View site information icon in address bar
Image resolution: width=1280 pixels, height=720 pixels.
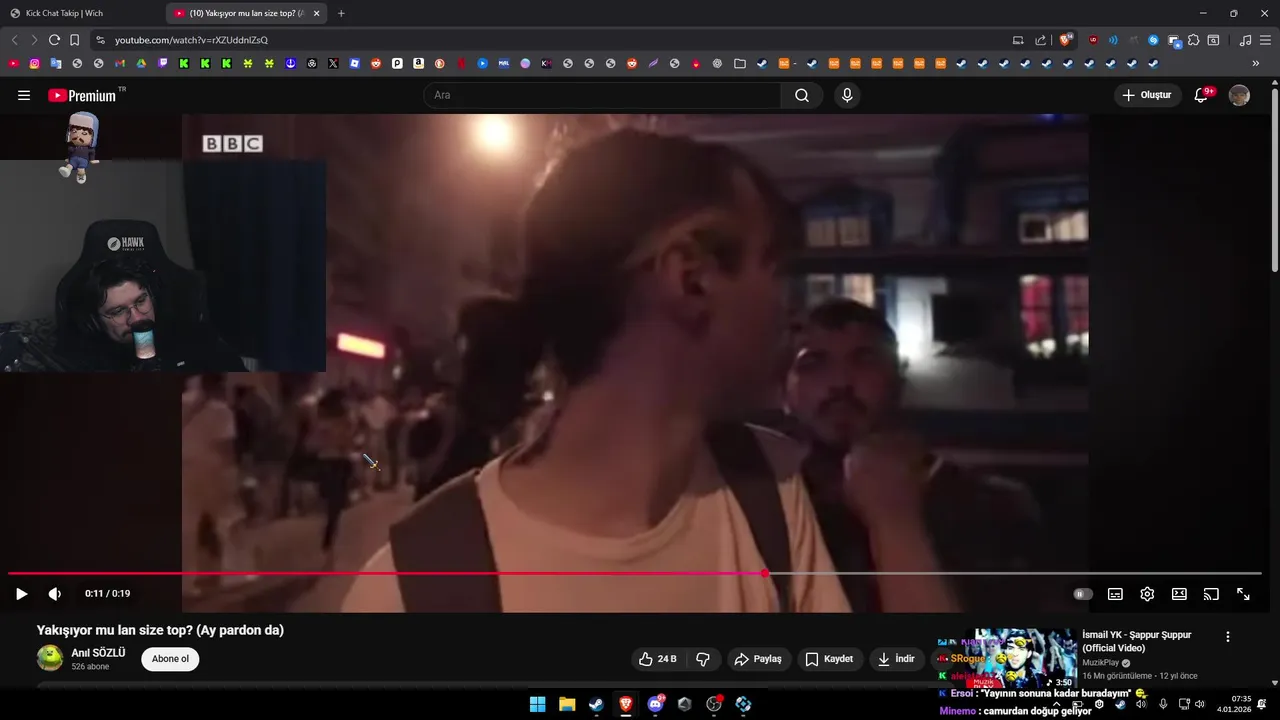pyautogui.click(x=100, y=40)
